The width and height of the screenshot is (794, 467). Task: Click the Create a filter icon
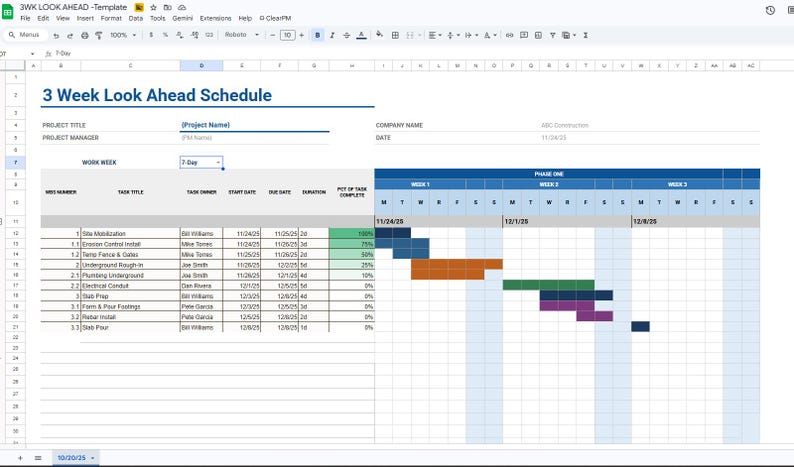(552, 35)
